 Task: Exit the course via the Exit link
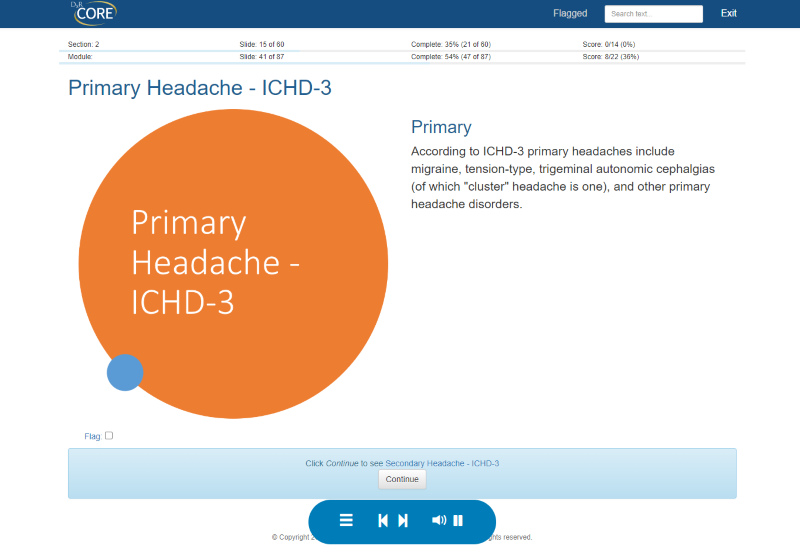[728, 13]
